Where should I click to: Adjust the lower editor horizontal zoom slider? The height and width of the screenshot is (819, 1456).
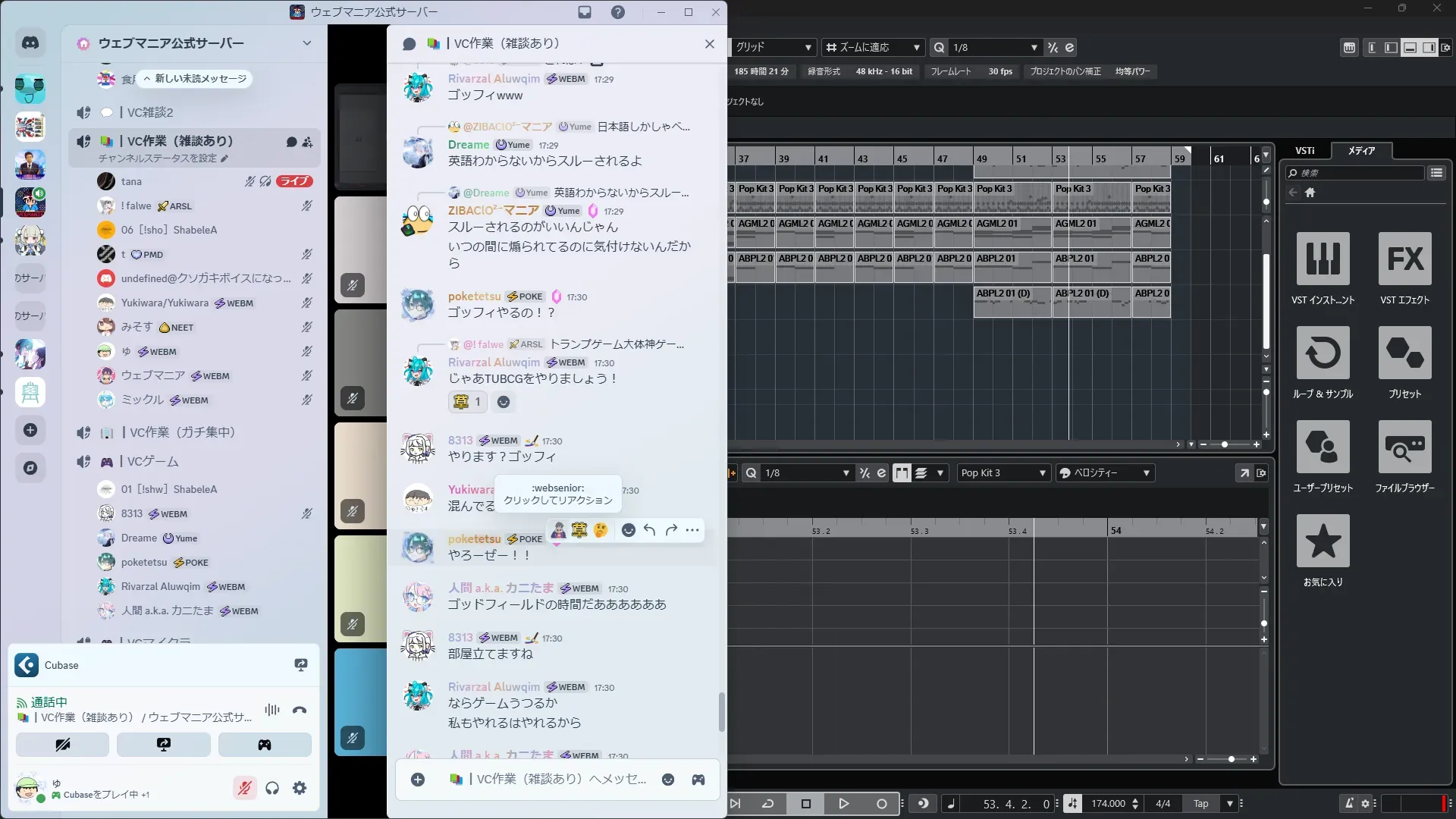(x=1231, y=759)
